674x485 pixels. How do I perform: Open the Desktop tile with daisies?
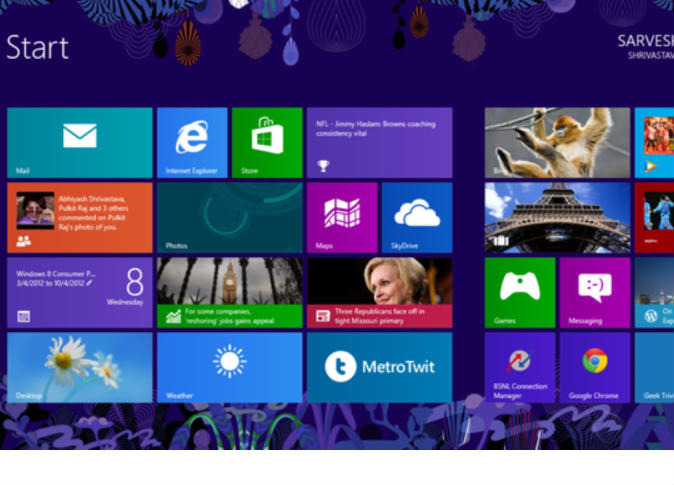pos(79,367)
